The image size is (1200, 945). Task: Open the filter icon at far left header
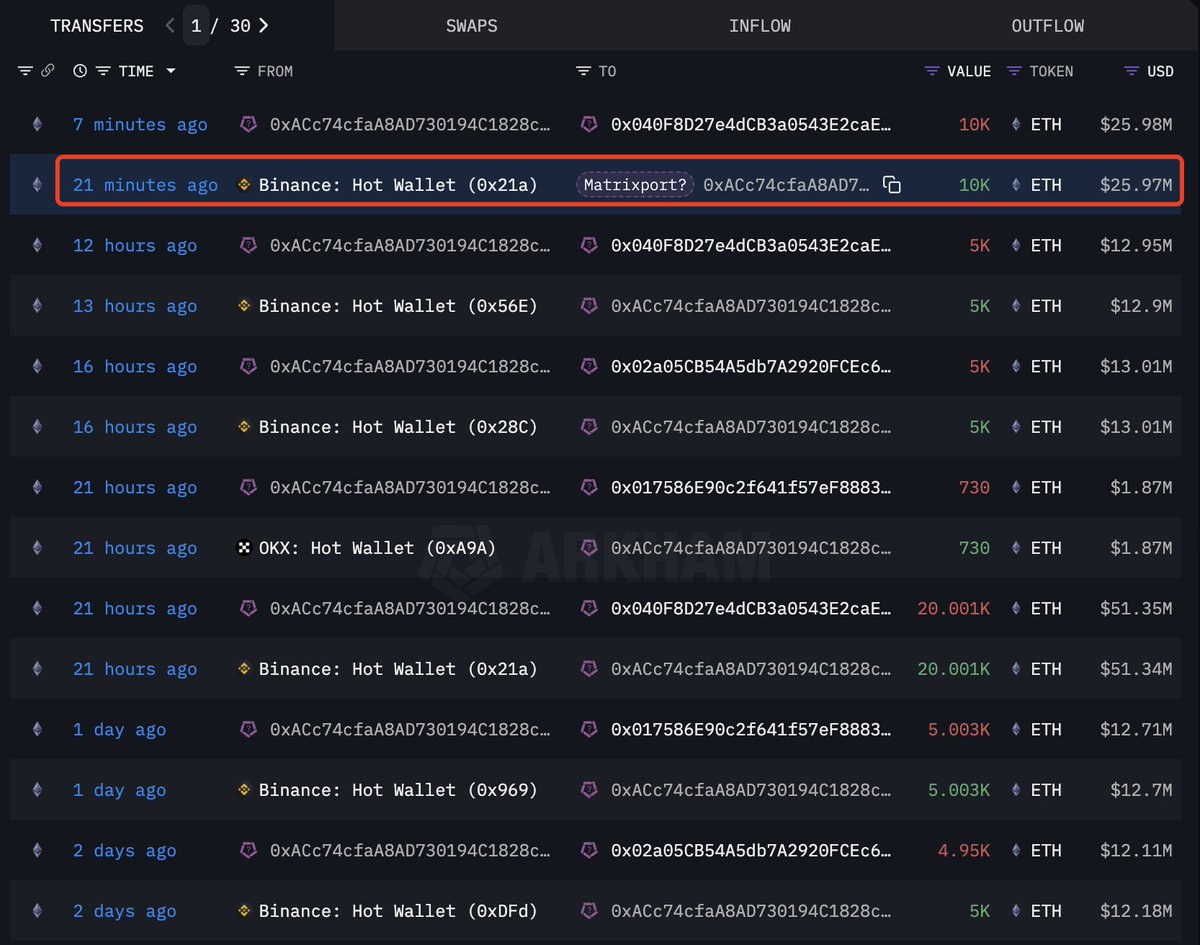point(26,71)
